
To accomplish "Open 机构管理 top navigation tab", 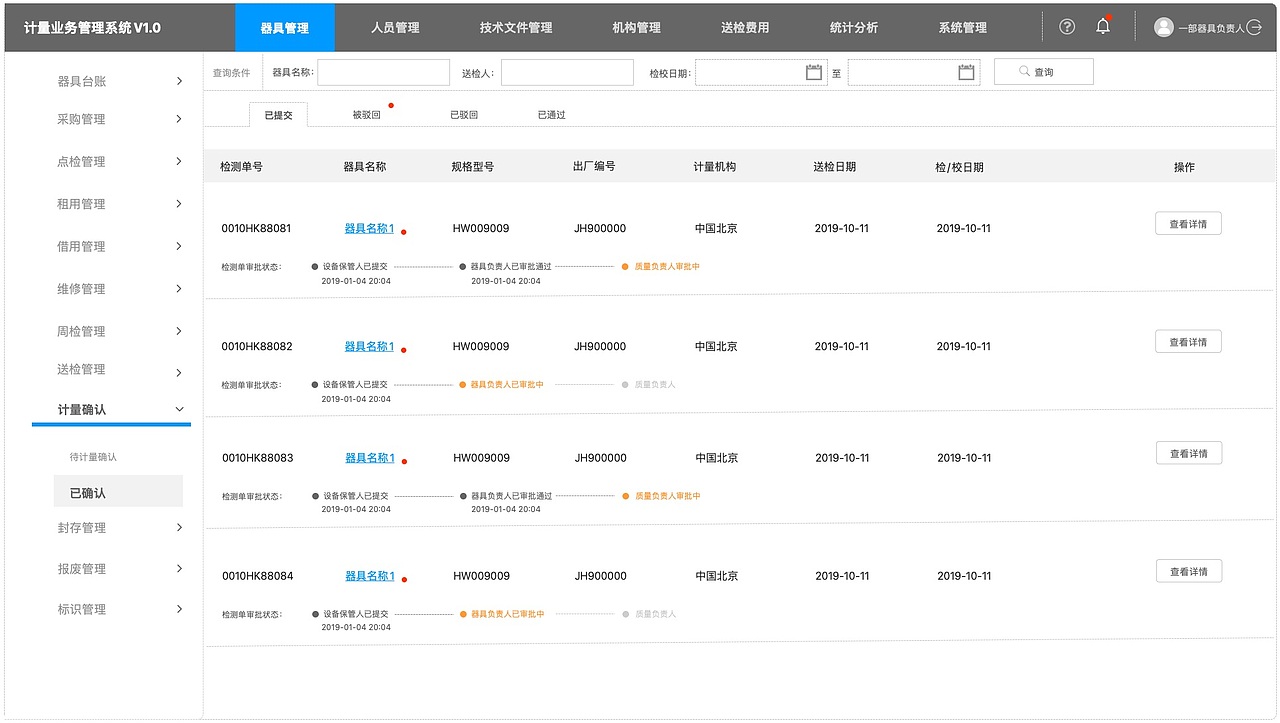I will 637,28.
